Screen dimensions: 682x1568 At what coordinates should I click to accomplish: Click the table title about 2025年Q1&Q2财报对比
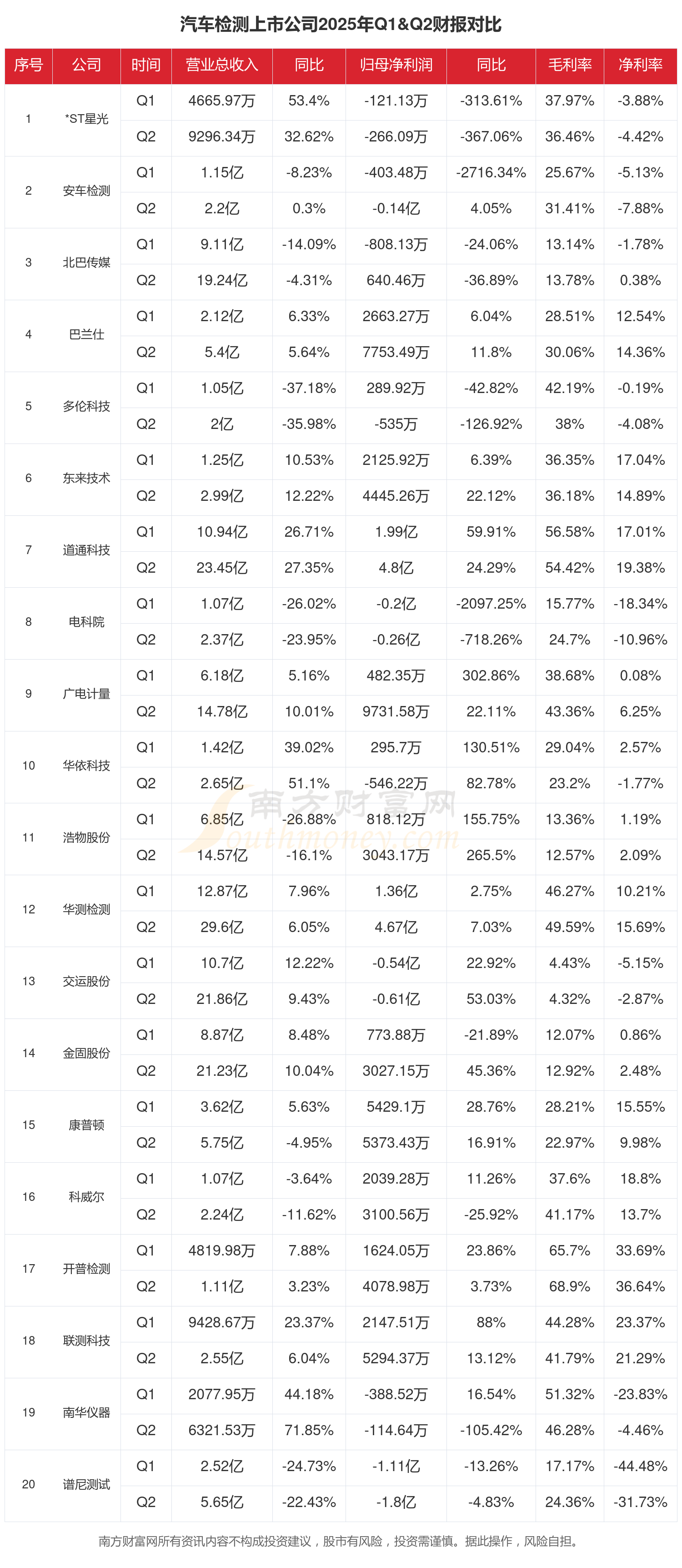[x=341, y=25]
